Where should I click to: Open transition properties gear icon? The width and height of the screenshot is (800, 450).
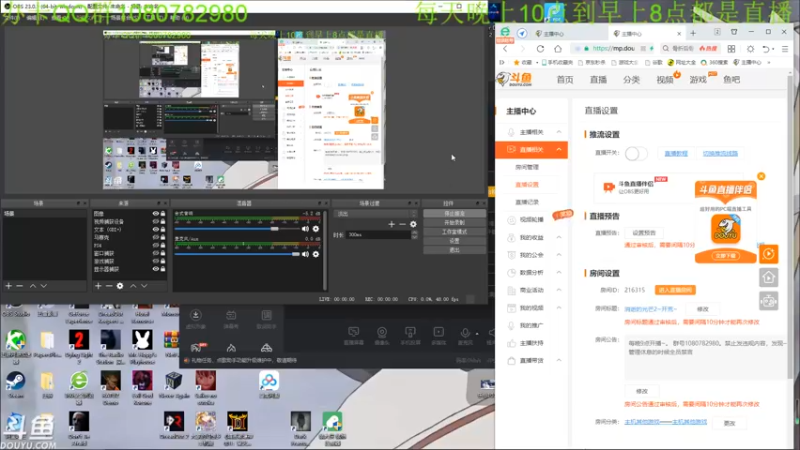pyautogui.click(x=413, y=224)
